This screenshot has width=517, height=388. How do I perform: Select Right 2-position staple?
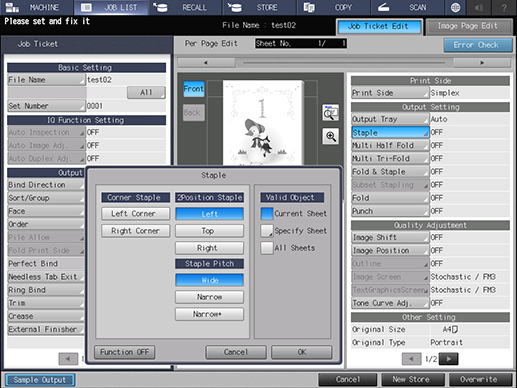point(209,248)
